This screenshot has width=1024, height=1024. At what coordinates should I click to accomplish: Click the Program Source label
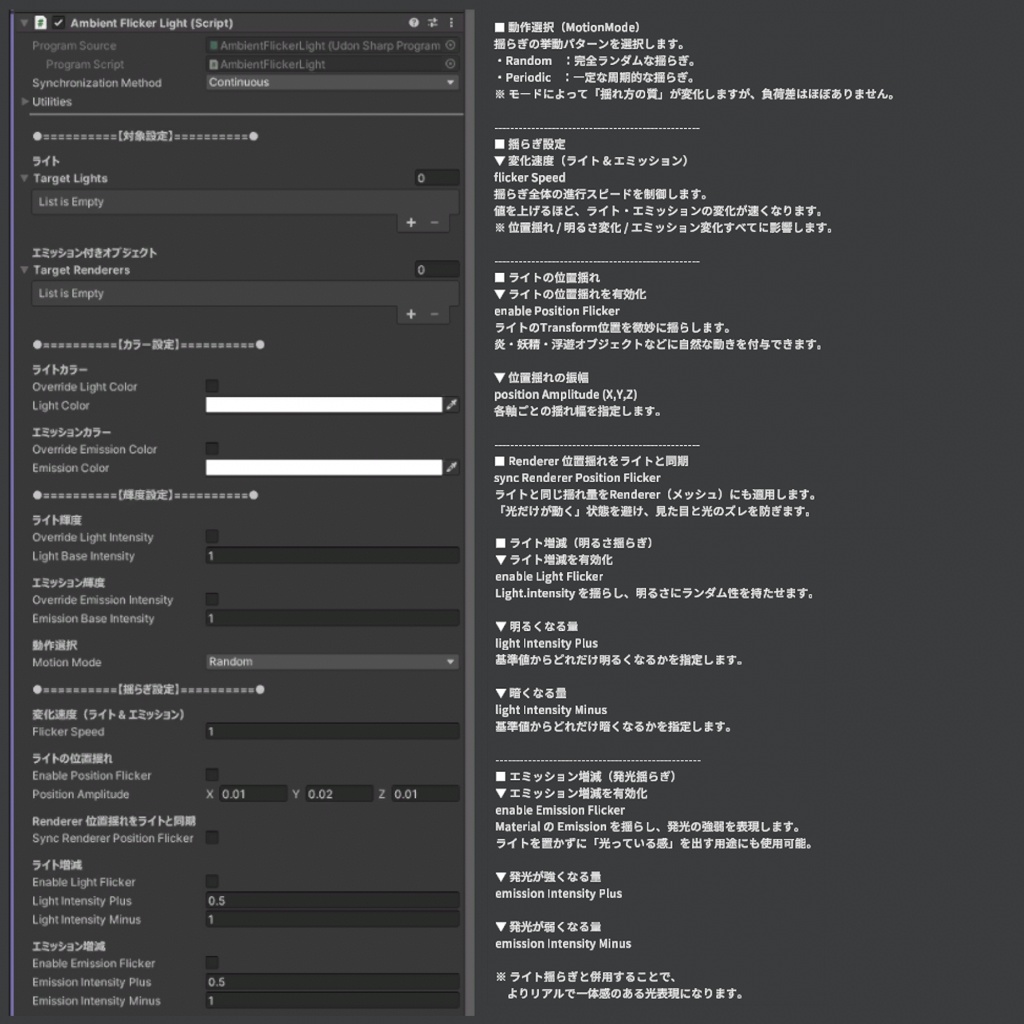74,46
